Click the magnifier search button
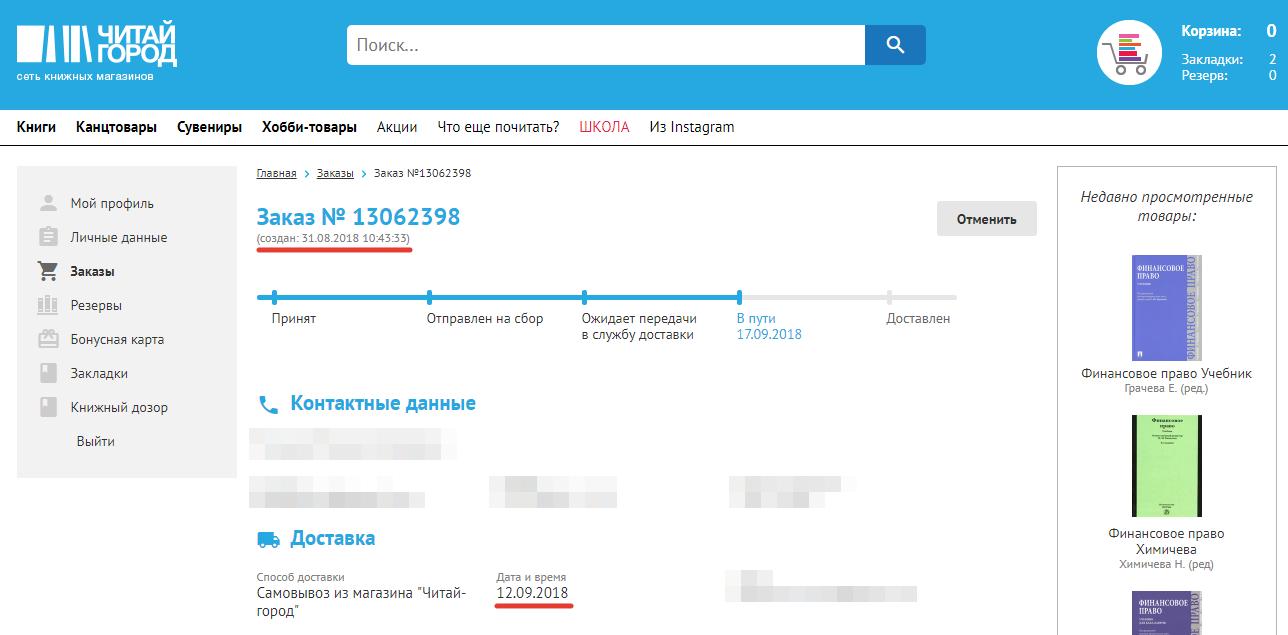1288x635 pixels. coord(895,45)
